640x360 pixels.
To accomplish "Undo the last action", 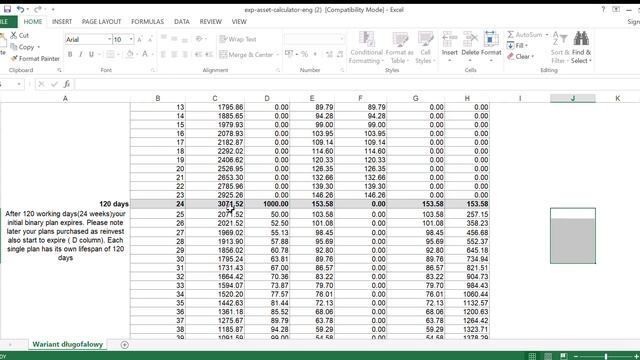I will click(20, 9).
